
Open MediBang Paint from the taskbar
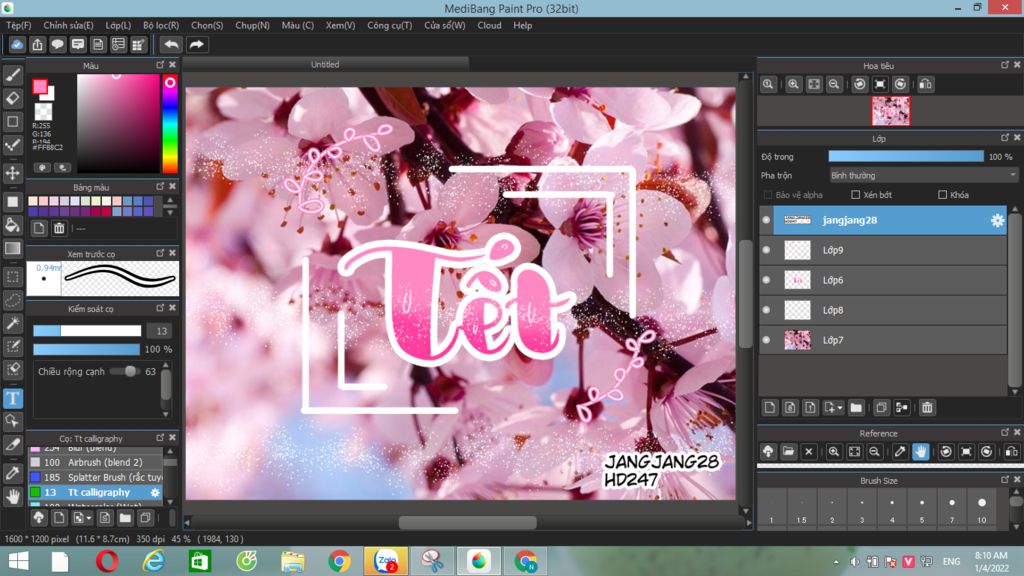click(x=479, y=561)
